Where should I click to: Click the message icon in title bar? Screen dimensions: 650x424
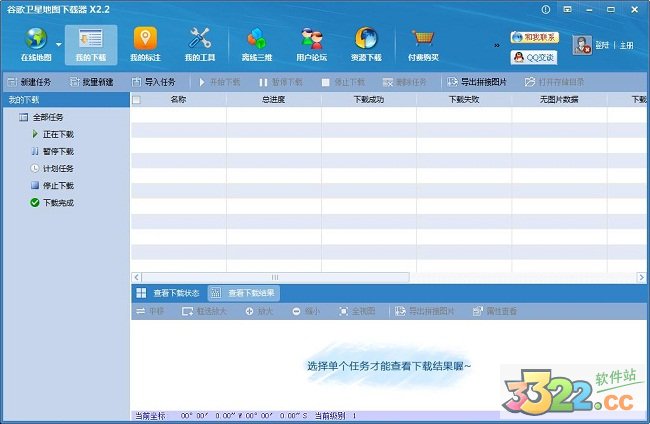point(567,10)
